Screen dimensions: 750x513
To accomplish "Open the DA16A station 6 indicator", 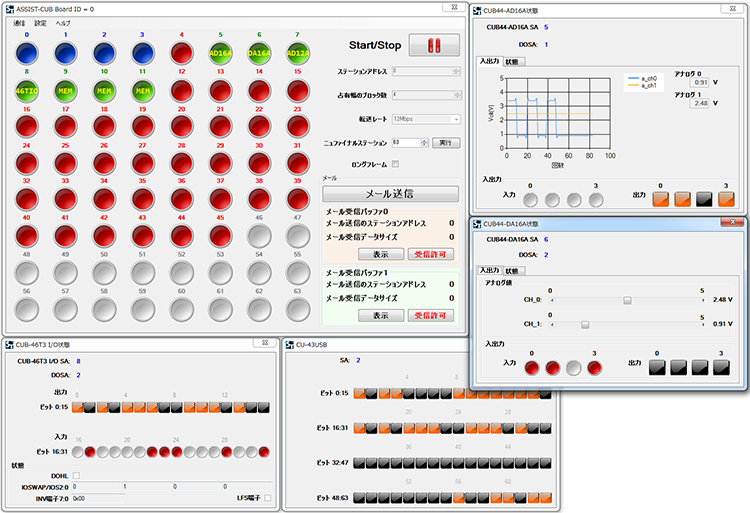I will (x=259, y=53).
